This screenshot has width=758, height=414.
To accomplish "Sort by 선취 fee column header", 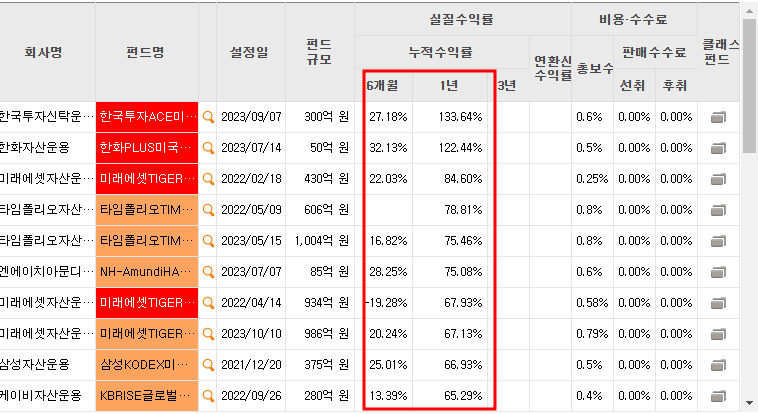I will [x=634, y=86].
